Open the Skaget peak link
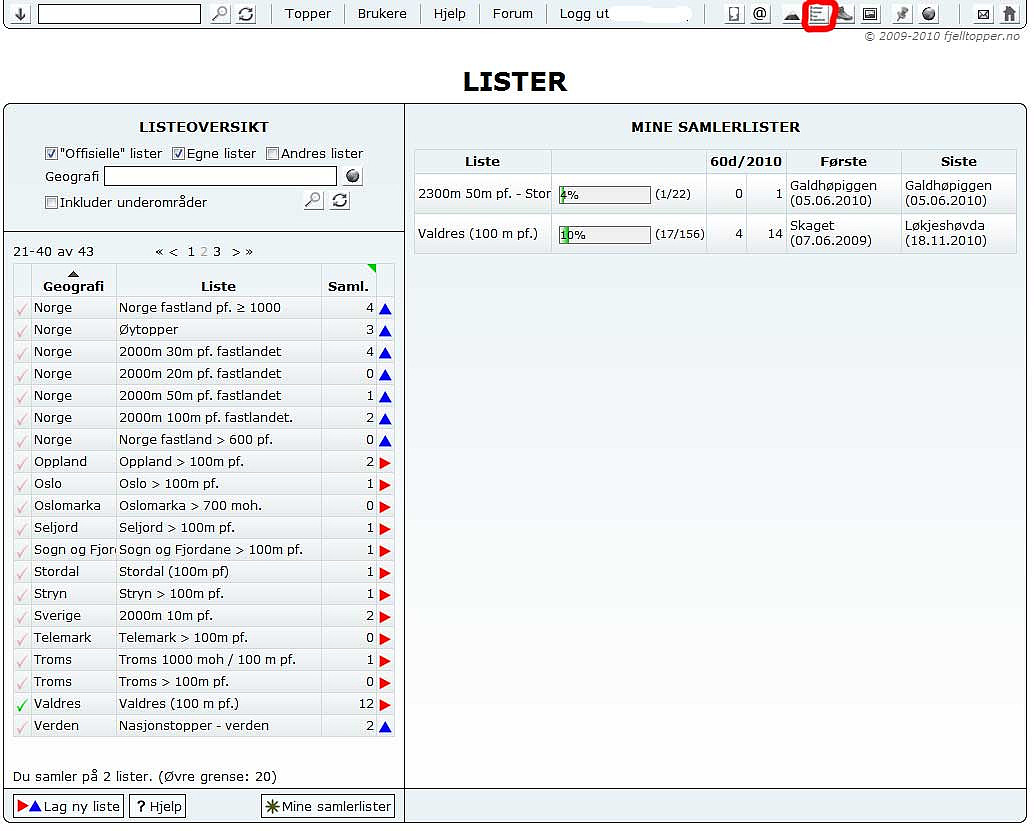Screen dimensions: 1034x831 [812, 226]
